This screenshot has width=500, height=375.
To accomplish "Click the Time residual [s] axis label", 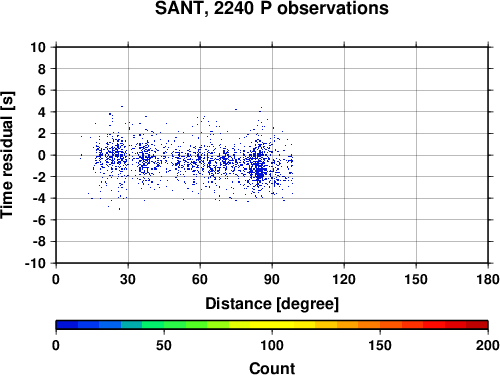I will coord(7,155).
